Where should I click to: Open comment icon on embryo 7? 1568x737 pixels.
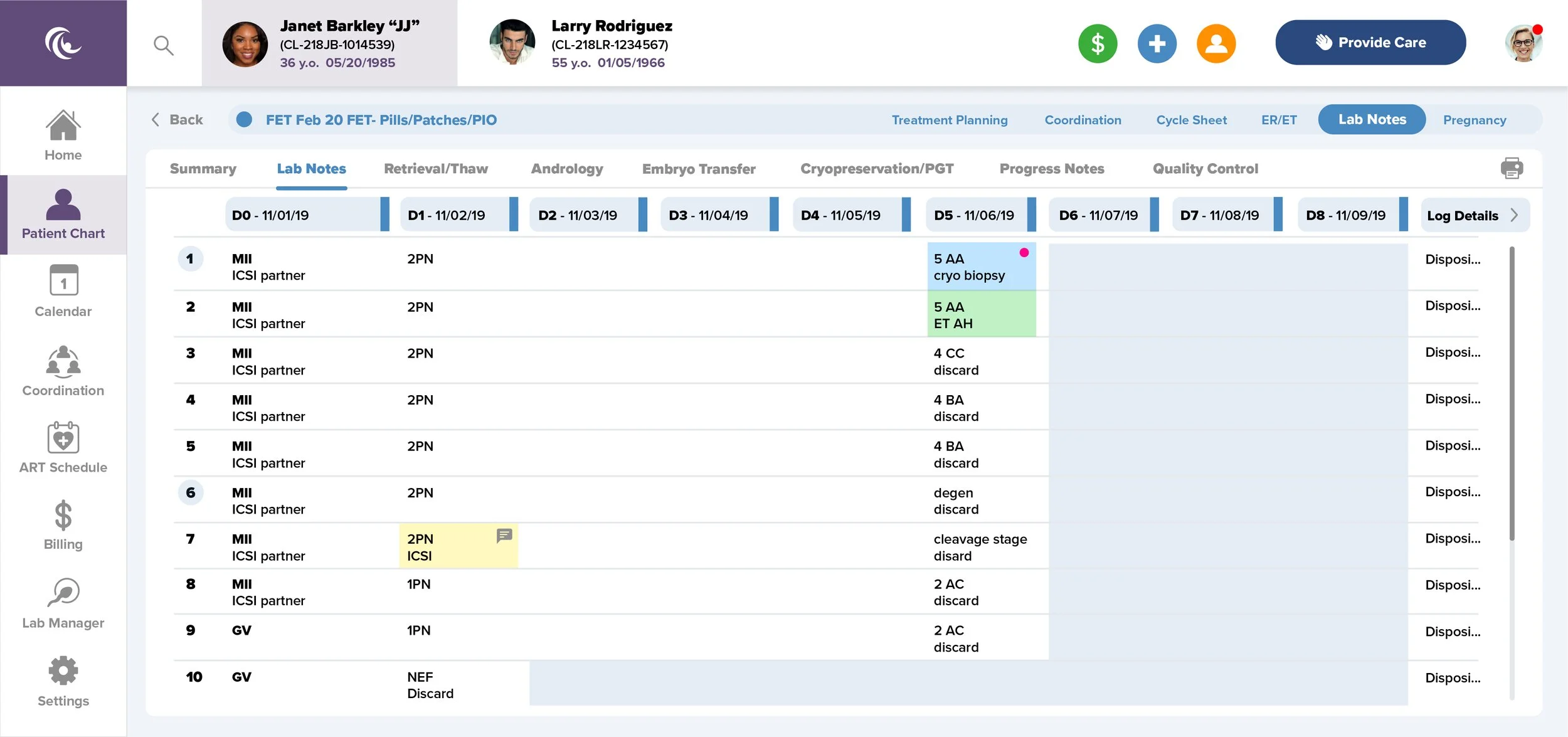(504, 536)
